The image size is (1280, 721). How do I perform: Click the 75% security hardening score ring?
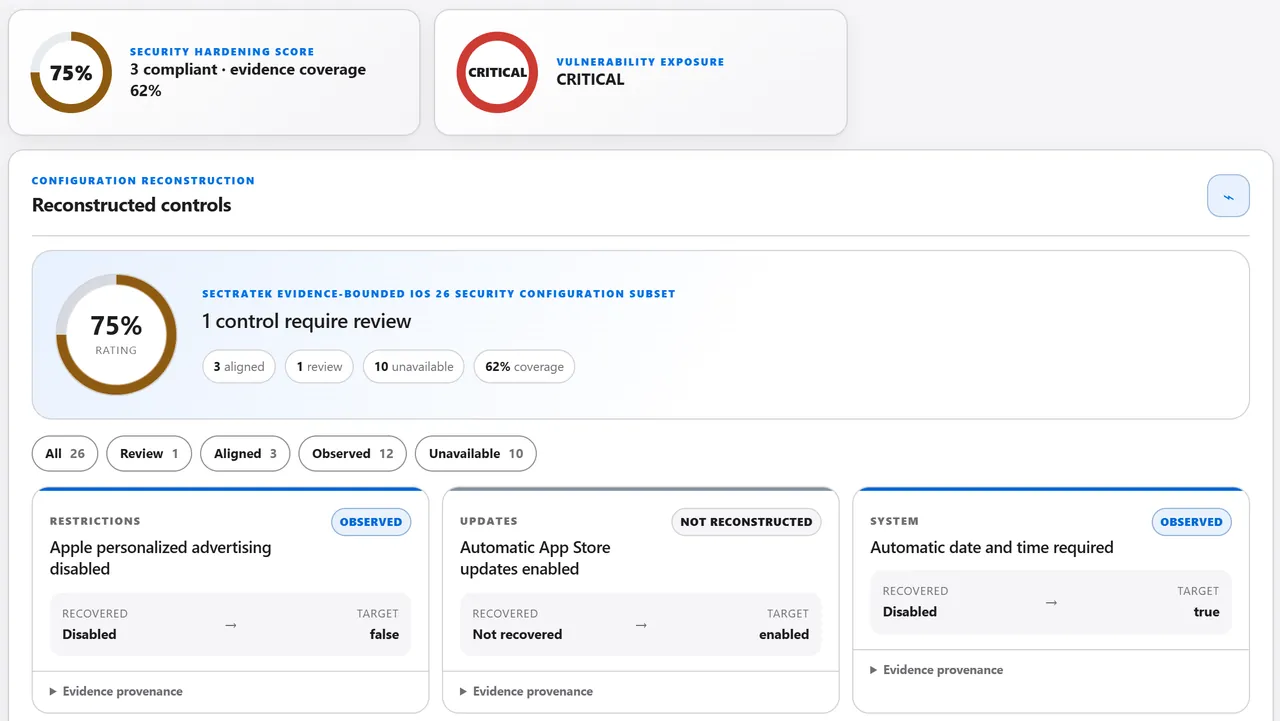pos(71,72)
